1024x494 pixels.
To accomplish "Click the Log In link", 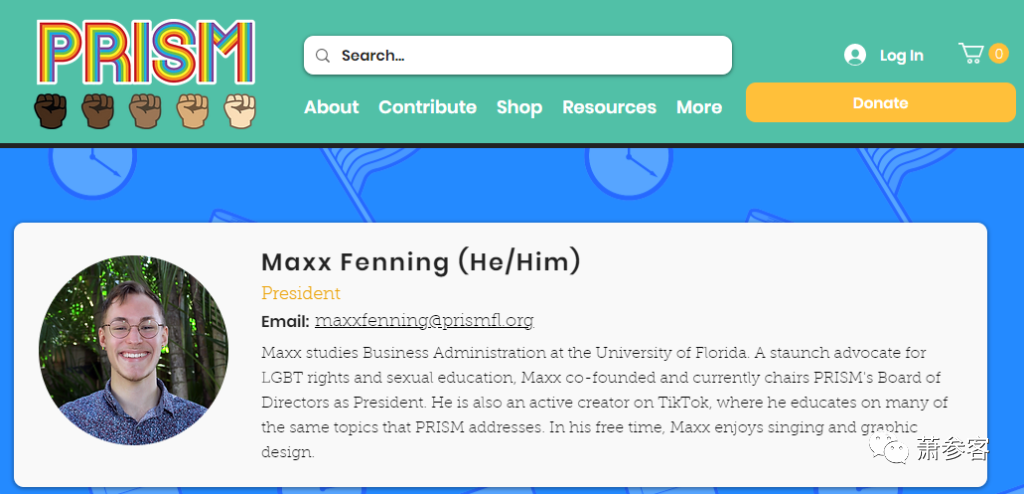I will click(901, 56).
